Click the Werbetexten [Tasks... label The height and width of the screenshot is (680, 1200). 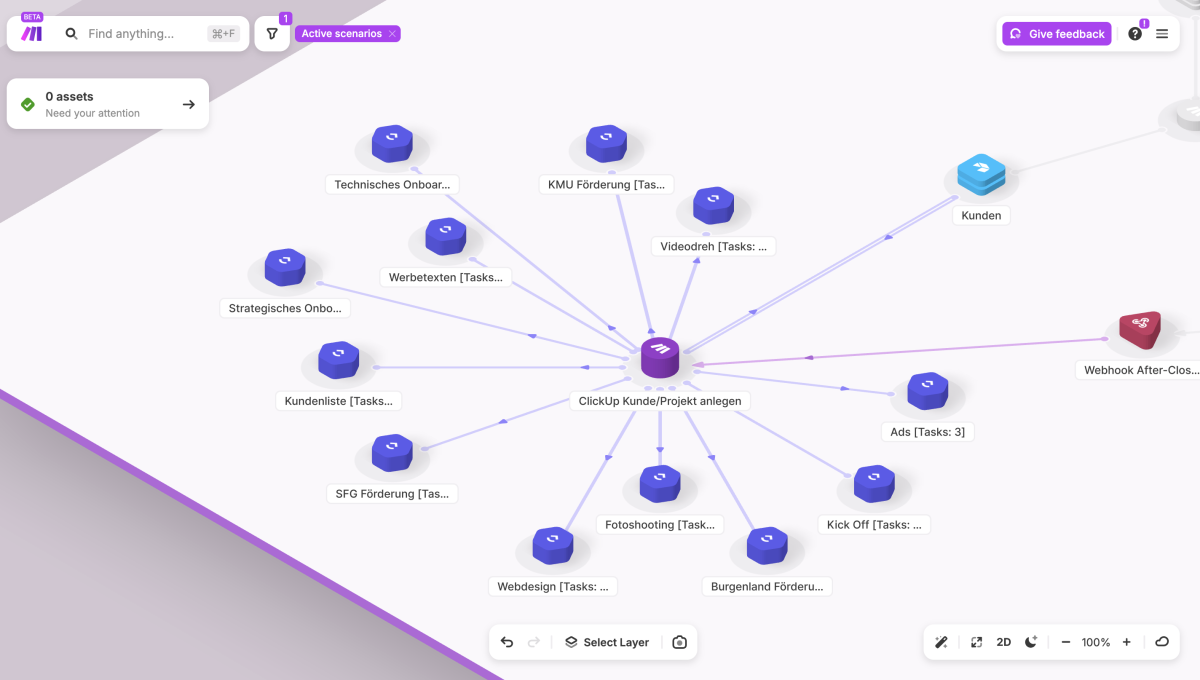445,278
